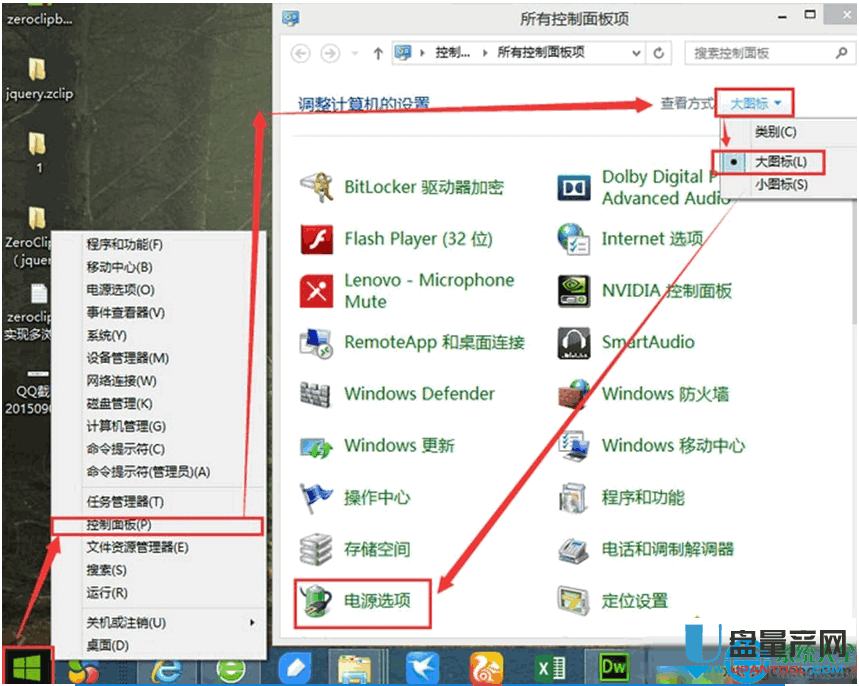Choose 控制面板(P) from the context menu

[119, 525]
